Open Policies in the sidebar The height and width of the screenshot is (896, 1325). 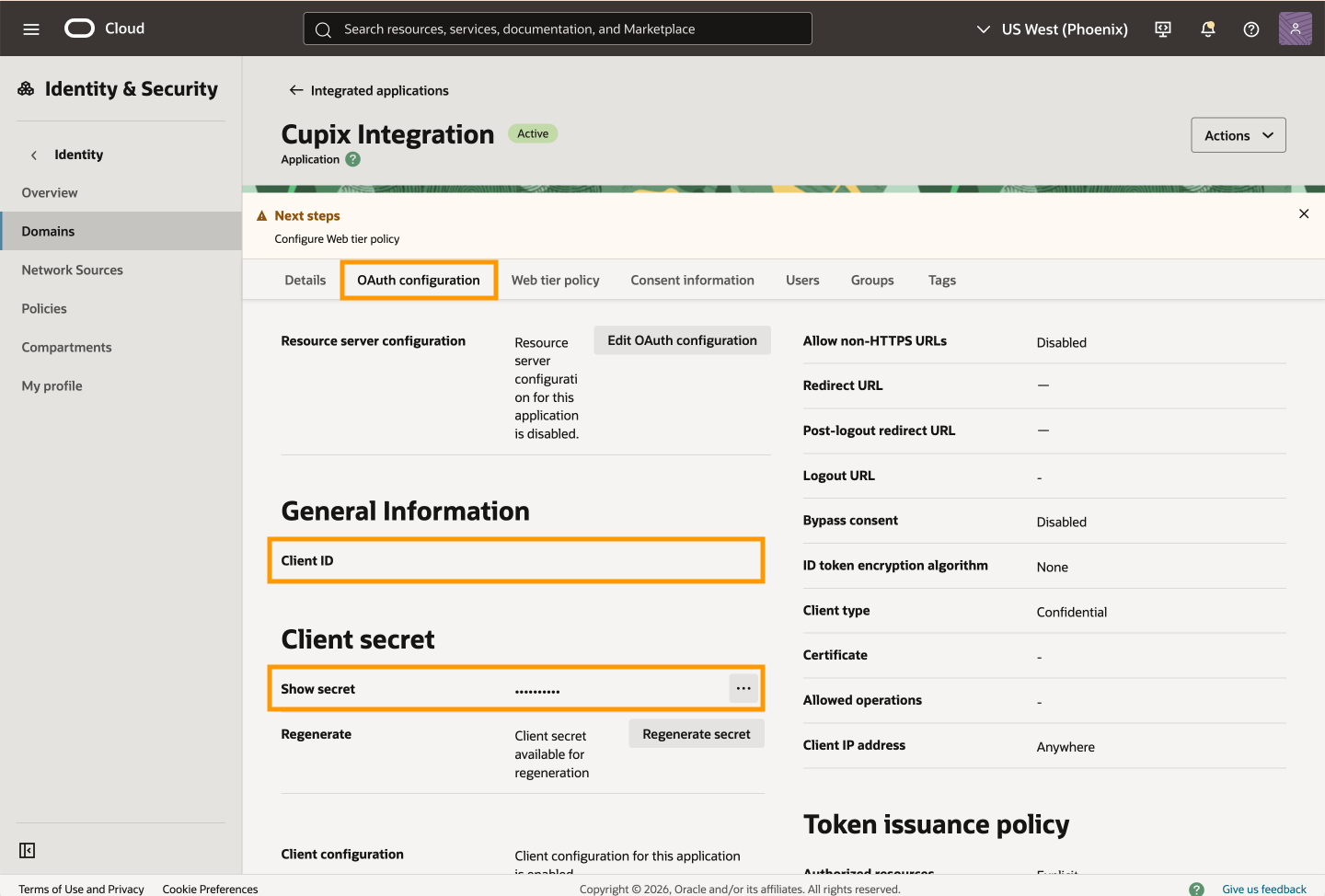pyautogui.click(x=44, y=308)
